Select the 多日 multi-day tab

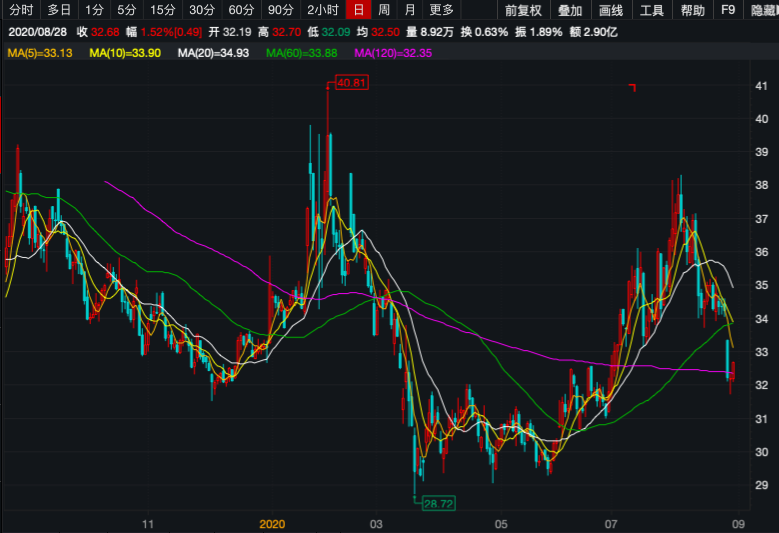59,10
